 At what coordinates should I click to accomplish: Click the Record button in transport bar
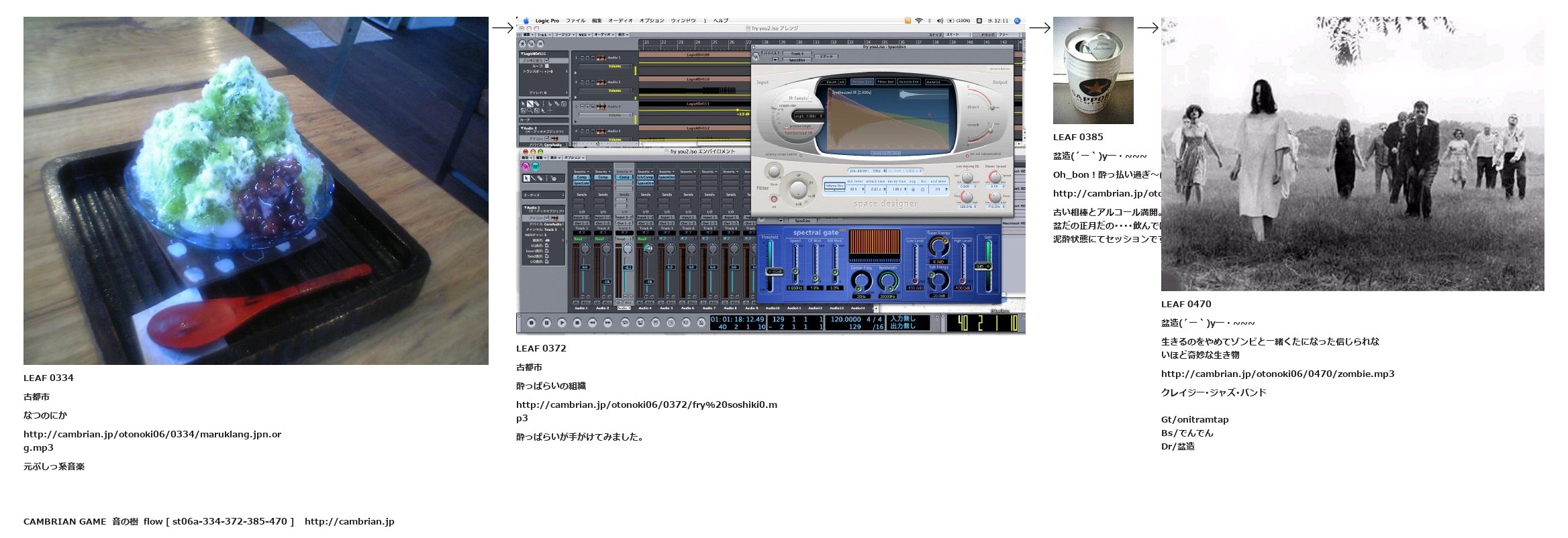pos(532,323)
